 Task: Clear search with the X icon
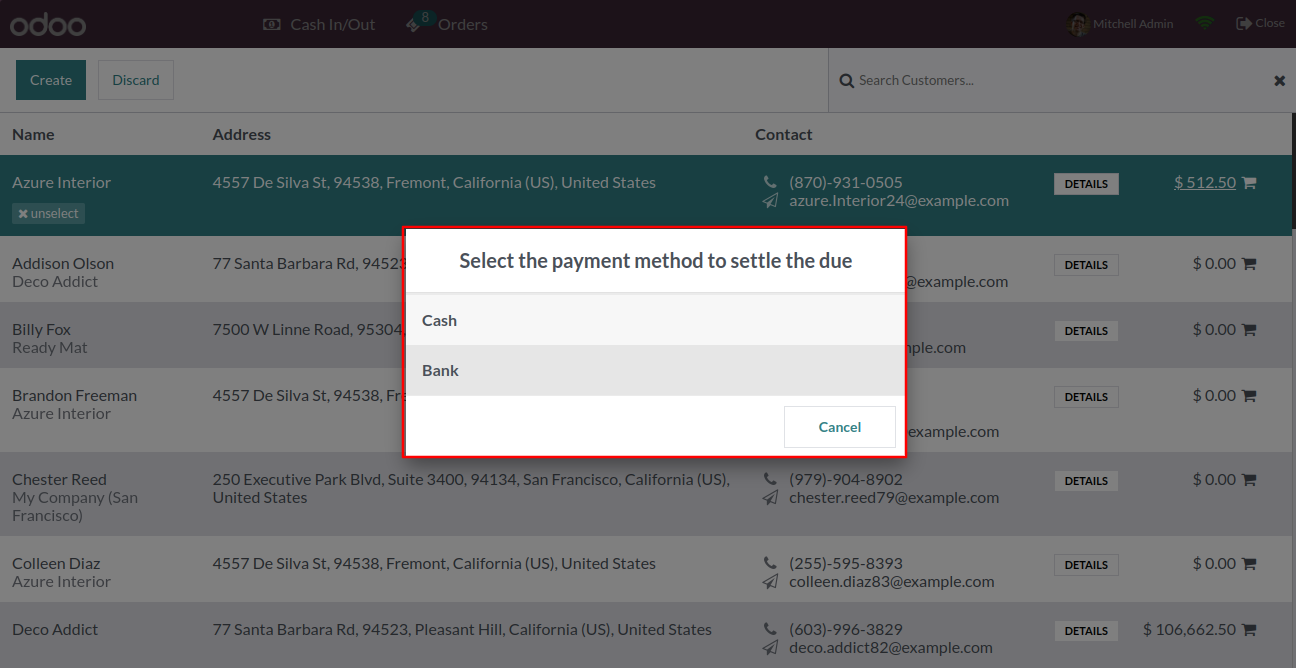coord(1279,81)
